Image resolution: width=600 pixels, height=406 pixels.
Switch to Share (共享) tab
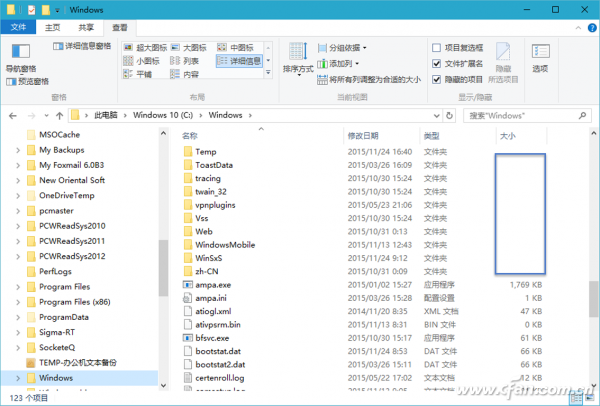[86, 28]
